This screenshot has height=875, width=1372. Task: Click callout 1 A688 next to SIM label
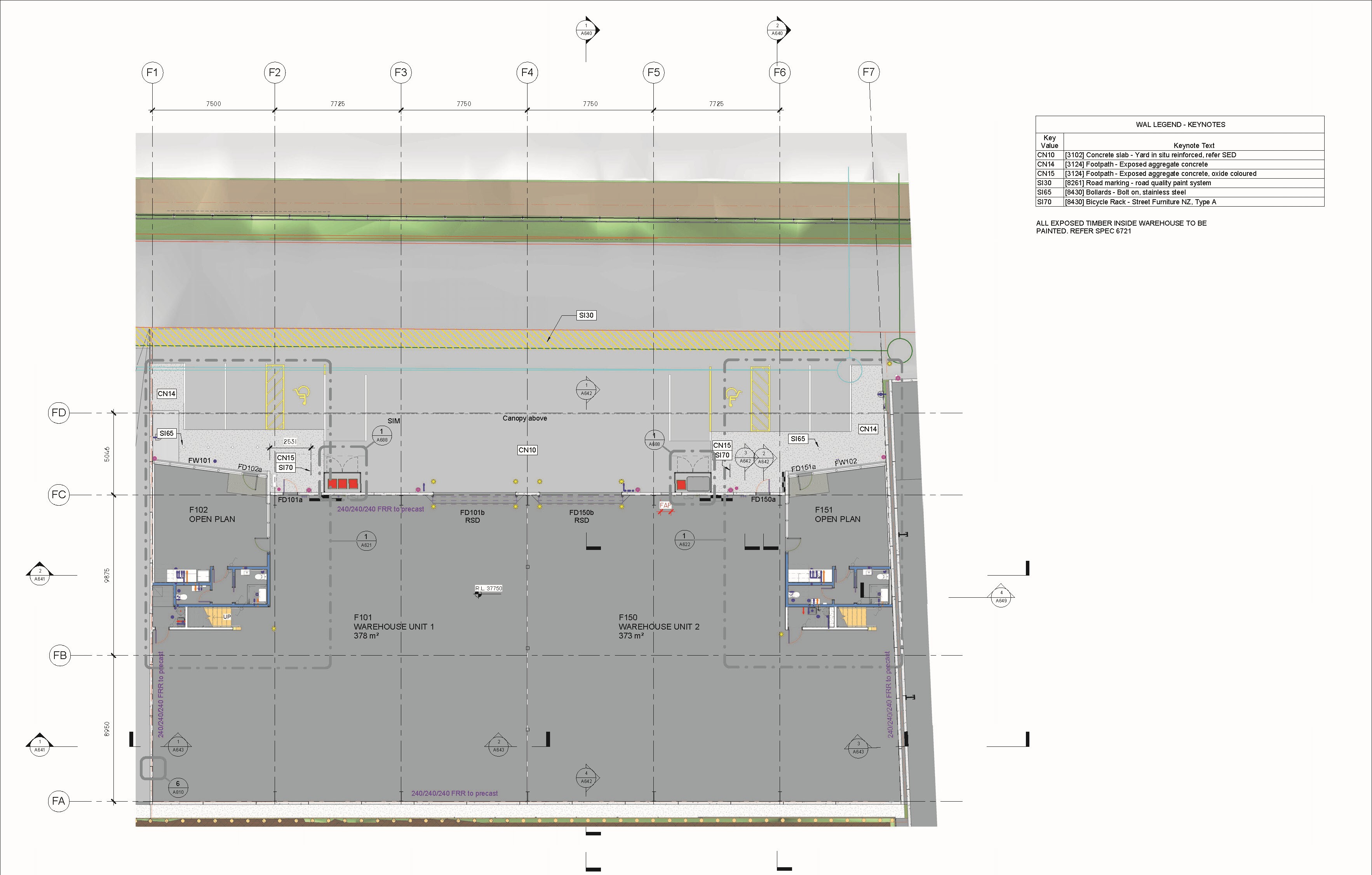coord(382,435)
